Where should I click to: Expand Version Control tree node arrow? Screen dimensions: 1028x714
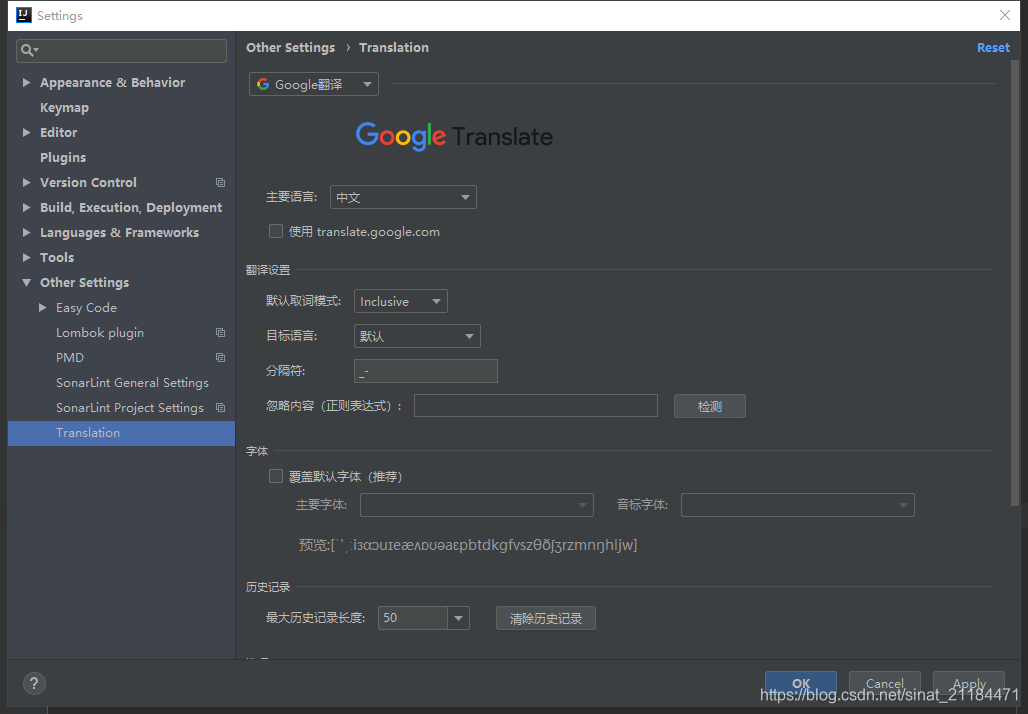tap(26, 182)
